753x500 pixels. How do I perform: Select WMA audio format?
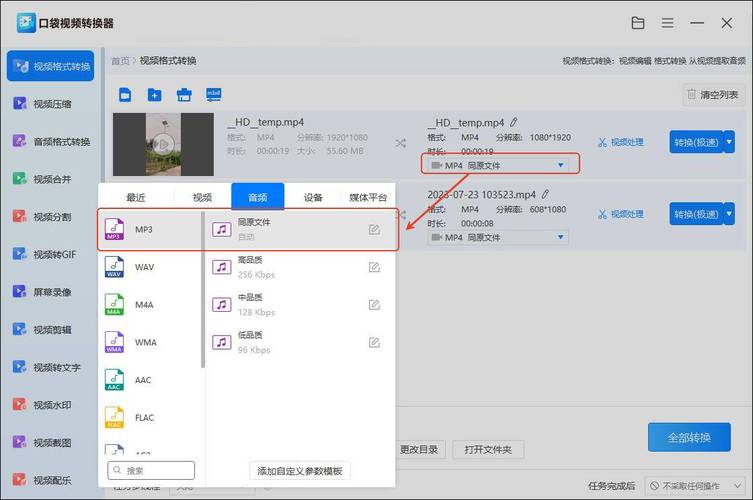click(150, 342)
